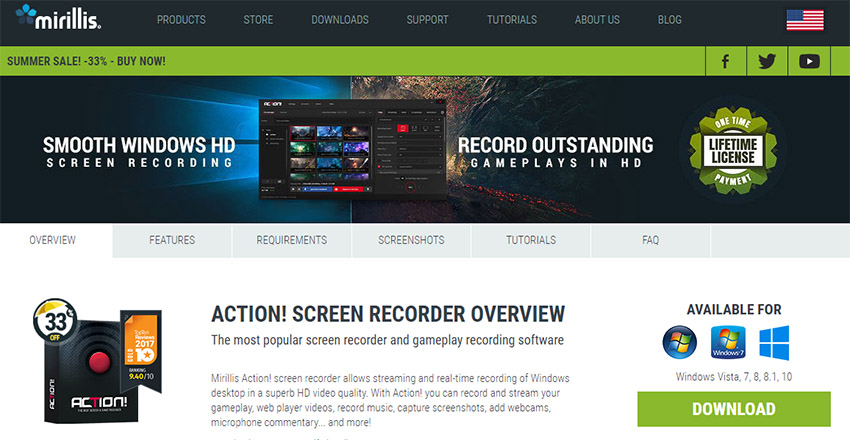Click the Mirillis Action! description paragraph
The image size is (850, 440).
(390, 400)
